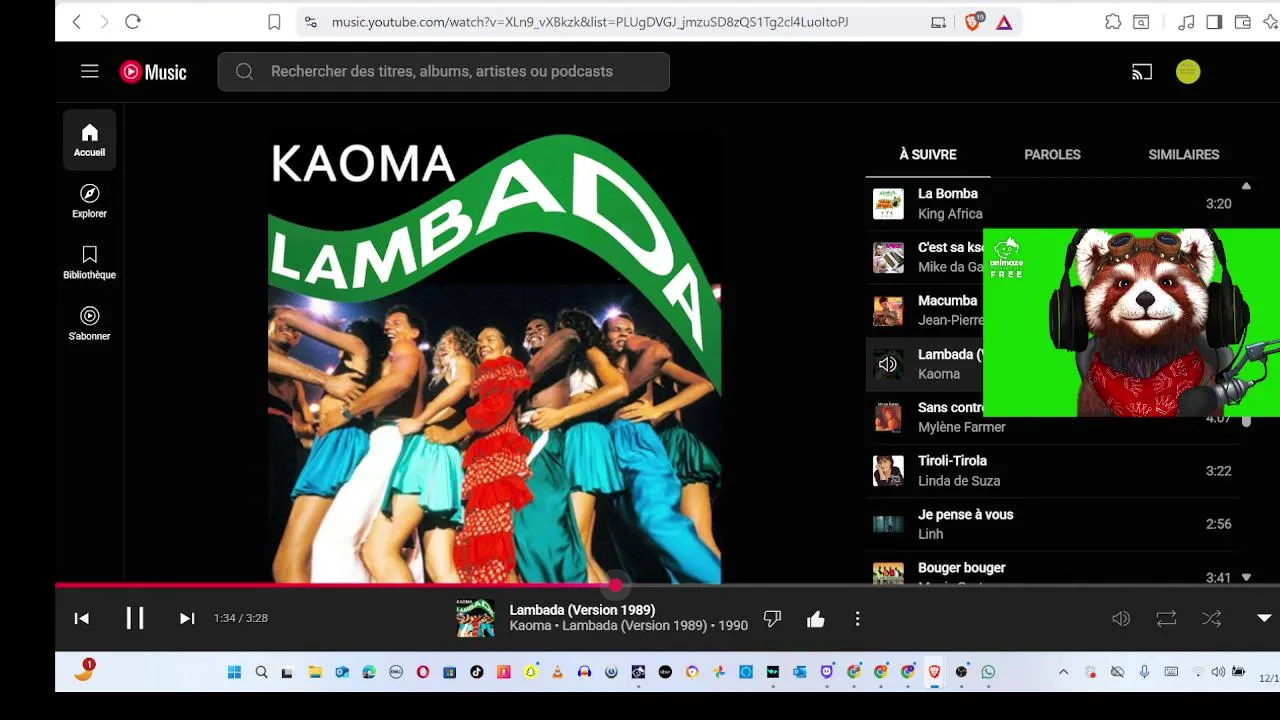The width and height of the screenshot is (1280, 720).
Task: Click the small album art in the player bar
Action: 475,618
